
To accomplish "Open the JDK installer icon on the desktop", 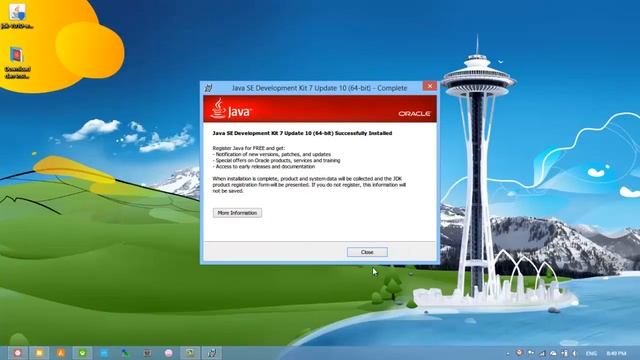I will click(17, 16).
